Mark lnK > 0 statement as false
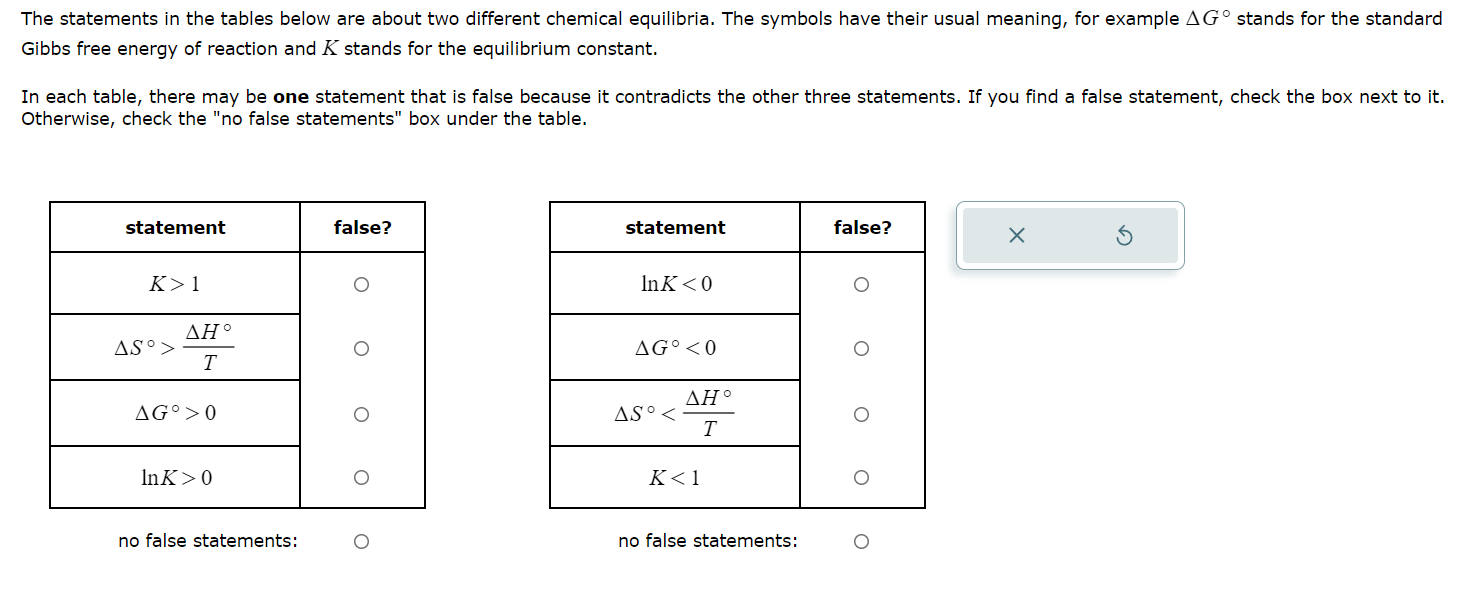Viewport: 1465px width, 609px height. point(361,478)
